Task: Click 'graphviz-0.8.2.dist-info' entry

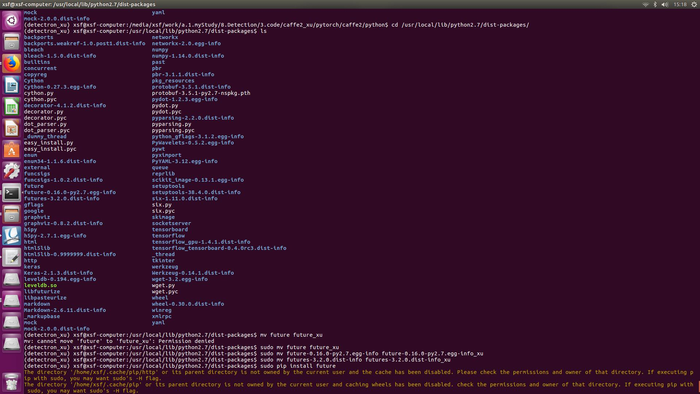Action: pyautogui.click(x=63, y=223)
